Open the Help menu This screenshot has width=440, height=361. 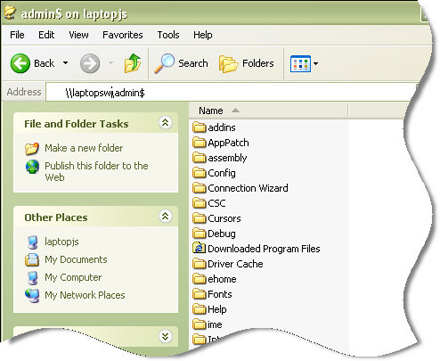[203, 35]
